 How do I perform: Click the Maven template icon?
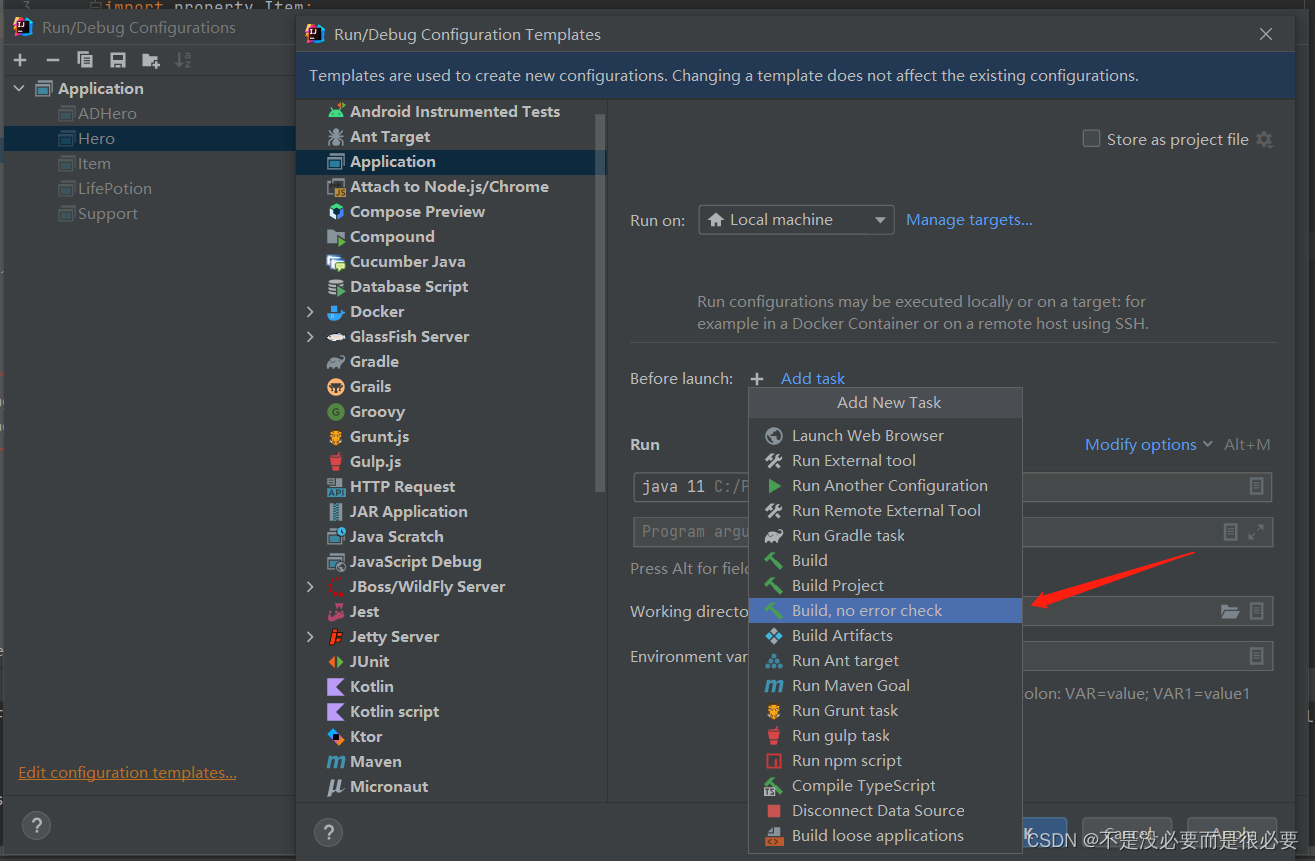click(x=336, y=762)
